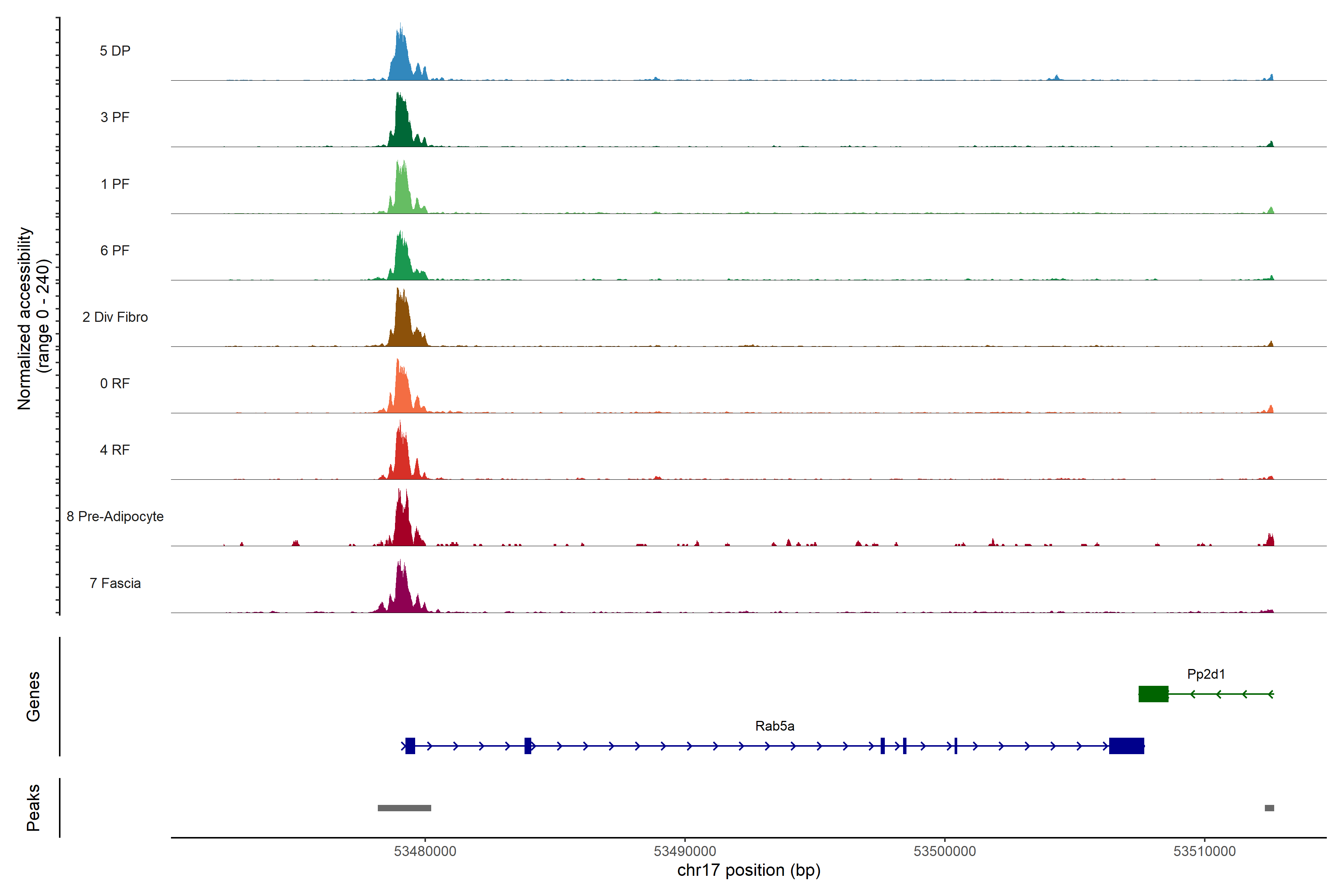Click the brown Div Fibro peak
The height and width of the screenshot is (896, 1344).
point(402,323)
